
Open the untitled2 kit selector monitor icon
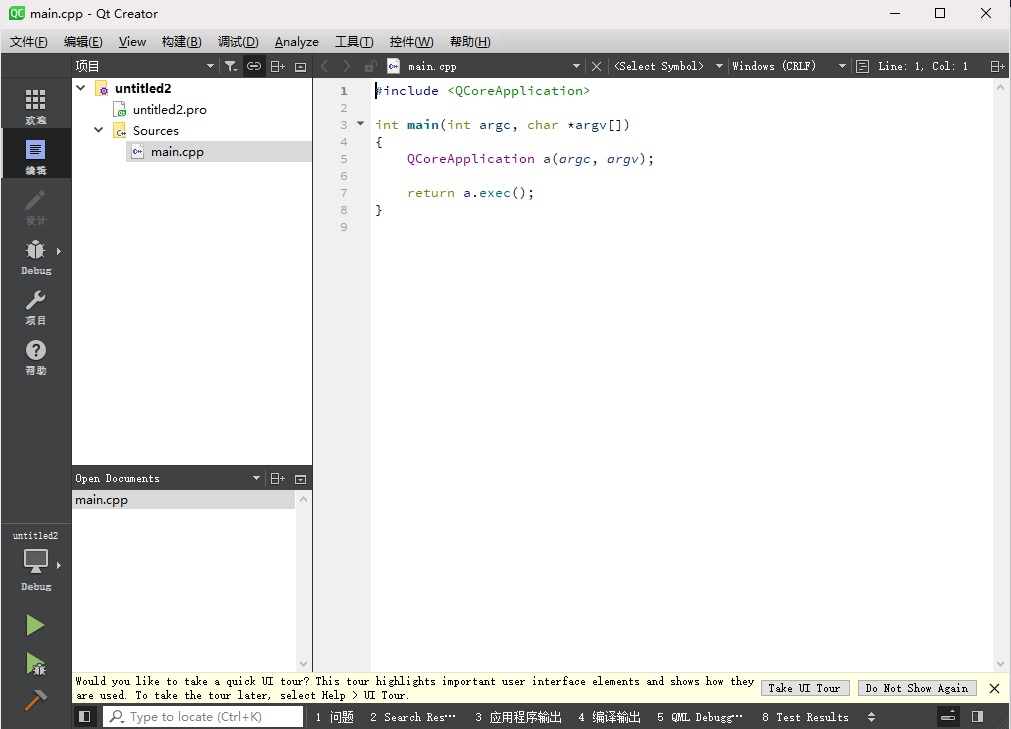pos(35,561)
